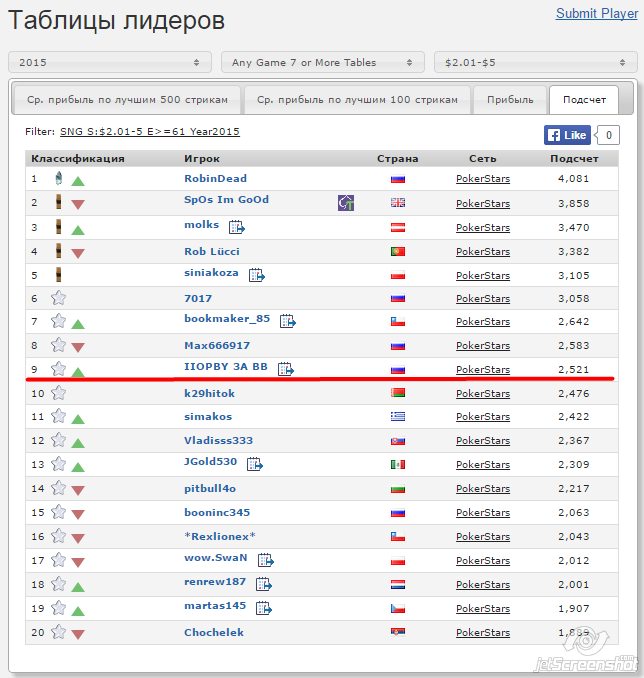Click the Russian flag in the RobinDead row
Screen dimensions: 644x678
pyautogui.click(x=398, y=179)
